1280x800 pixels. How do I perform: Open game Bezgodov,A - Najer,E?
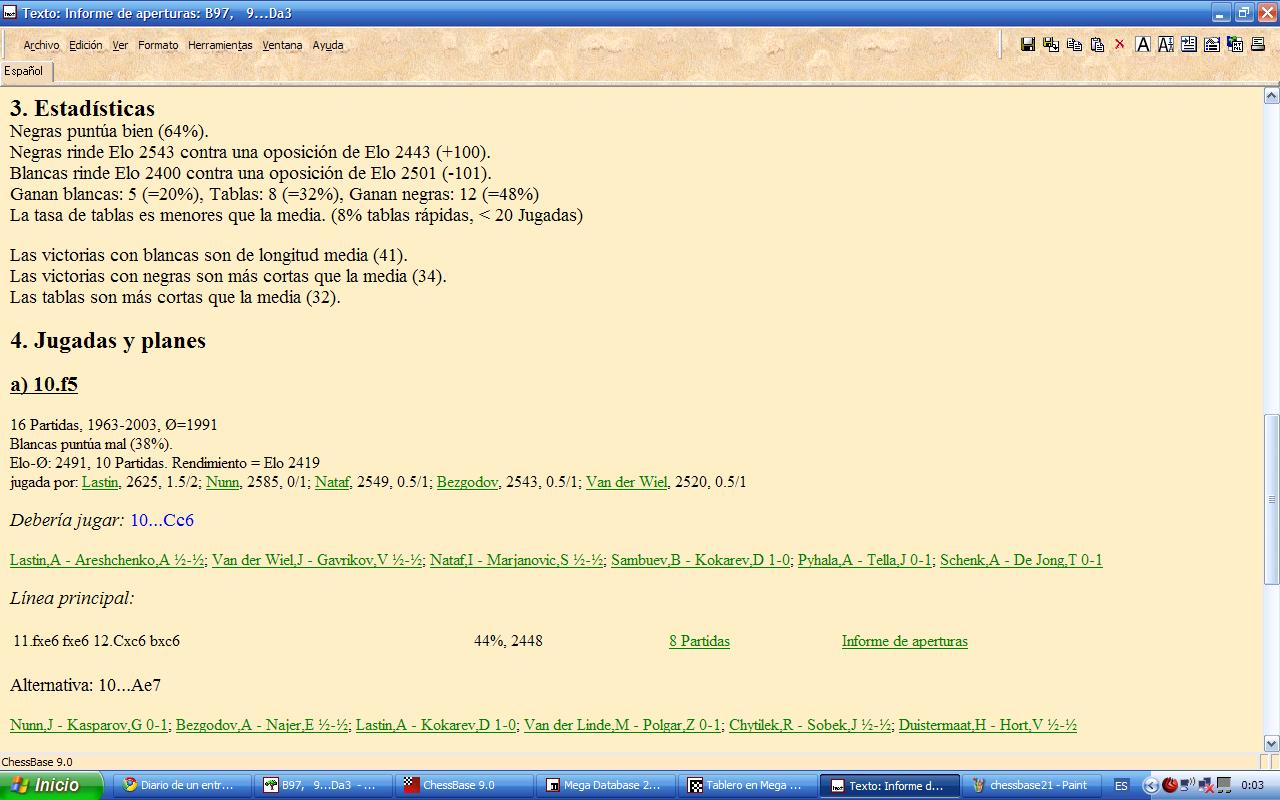tap(262, 725)
